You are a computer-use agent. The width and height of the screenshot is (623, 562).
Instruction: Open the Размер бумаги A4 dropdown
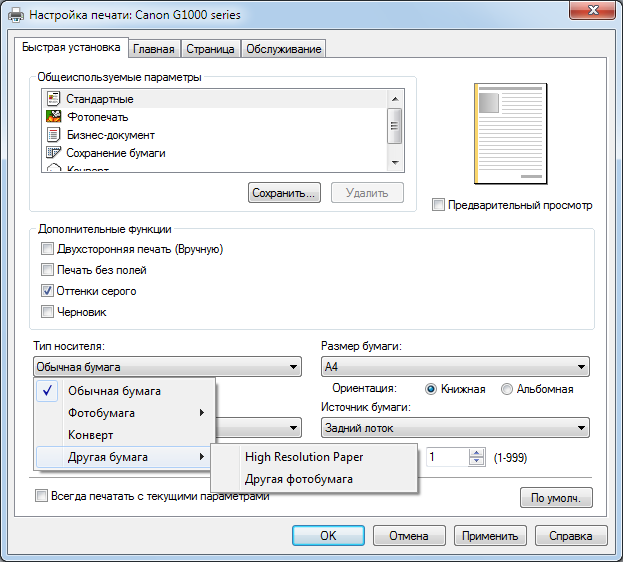coord(455,366)
